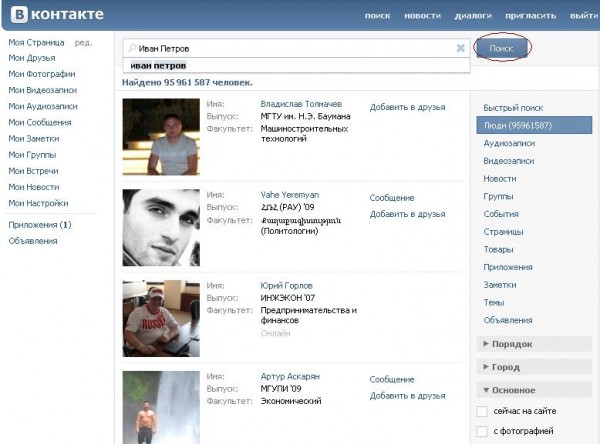Clear search field with the X icon
600x444 pixels.
coord(461,48)
